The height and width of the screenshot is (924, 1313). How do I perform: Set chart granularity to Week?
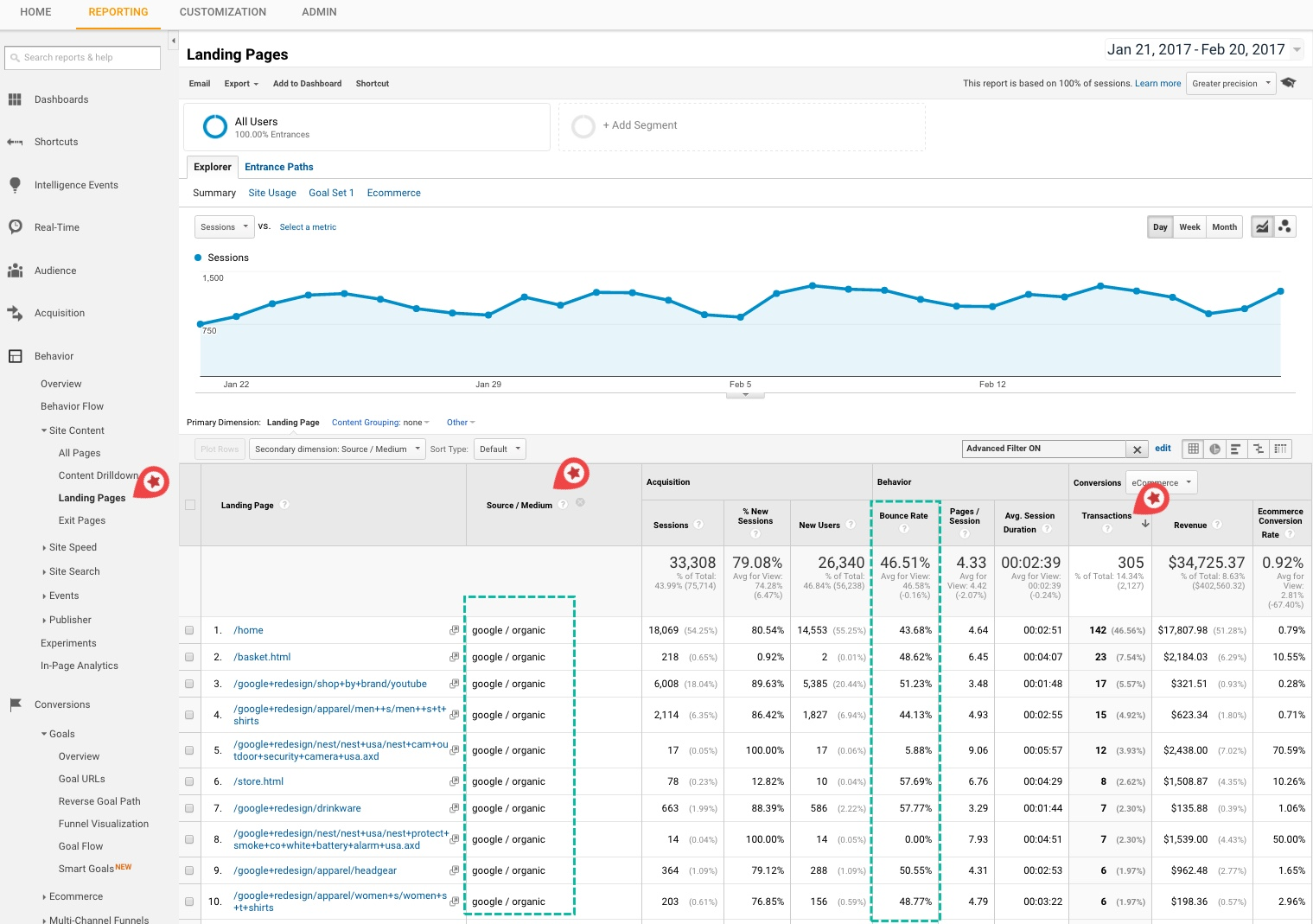(1189, 227)
